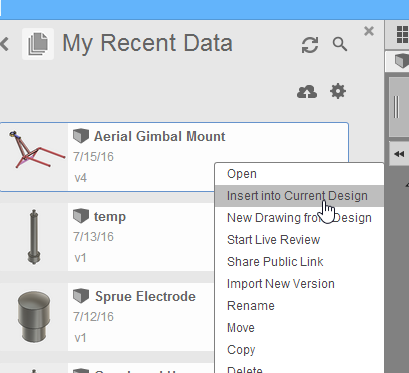
Task: Select the Aerial Gimbal Mount thumbnail
Action: click(x=34, y=157)
